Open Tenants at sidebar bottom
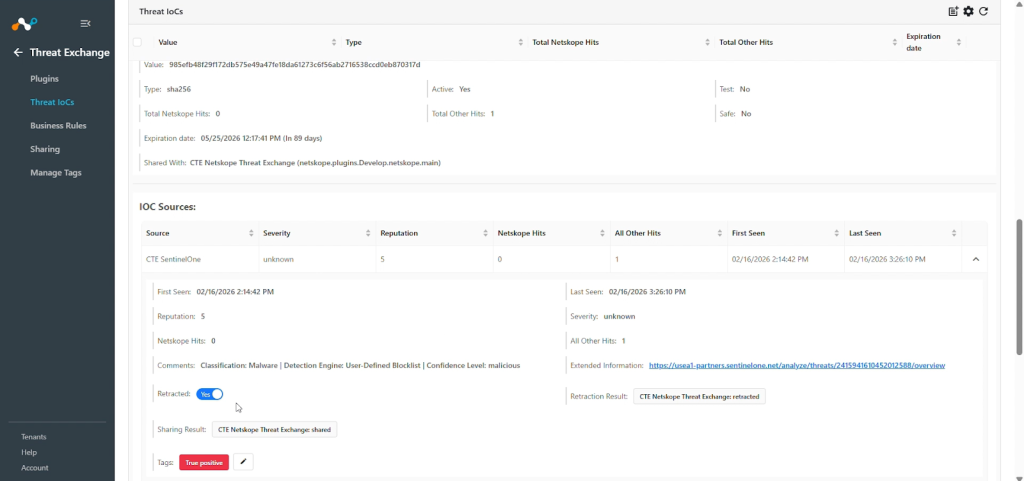The image size is (1024, 481). 34,437
